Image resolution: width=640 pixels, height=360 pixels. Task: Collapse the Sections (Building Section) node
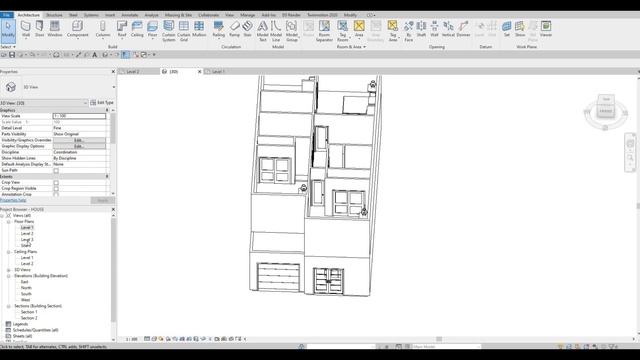click(9, 306)
